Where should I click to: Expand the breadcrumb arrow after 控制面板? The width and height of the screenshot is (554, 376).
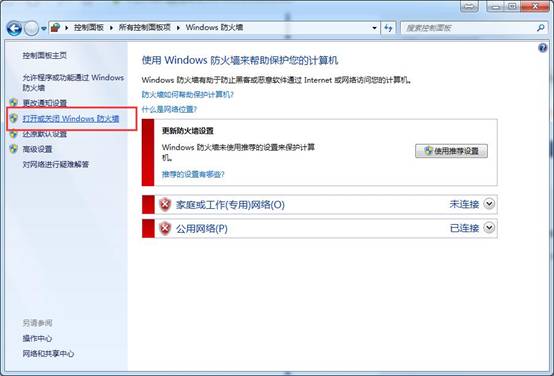111,28
